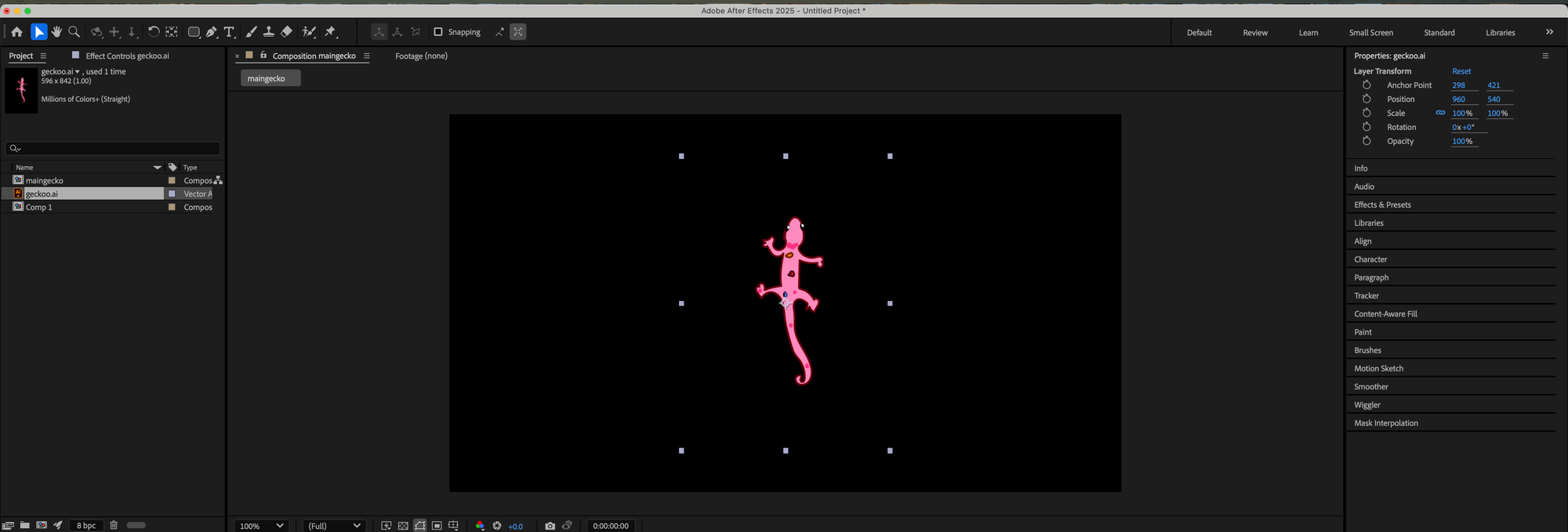Switch to the Learn workspace
This screenshot has width=1568, height=532.
click(1308, 33)
